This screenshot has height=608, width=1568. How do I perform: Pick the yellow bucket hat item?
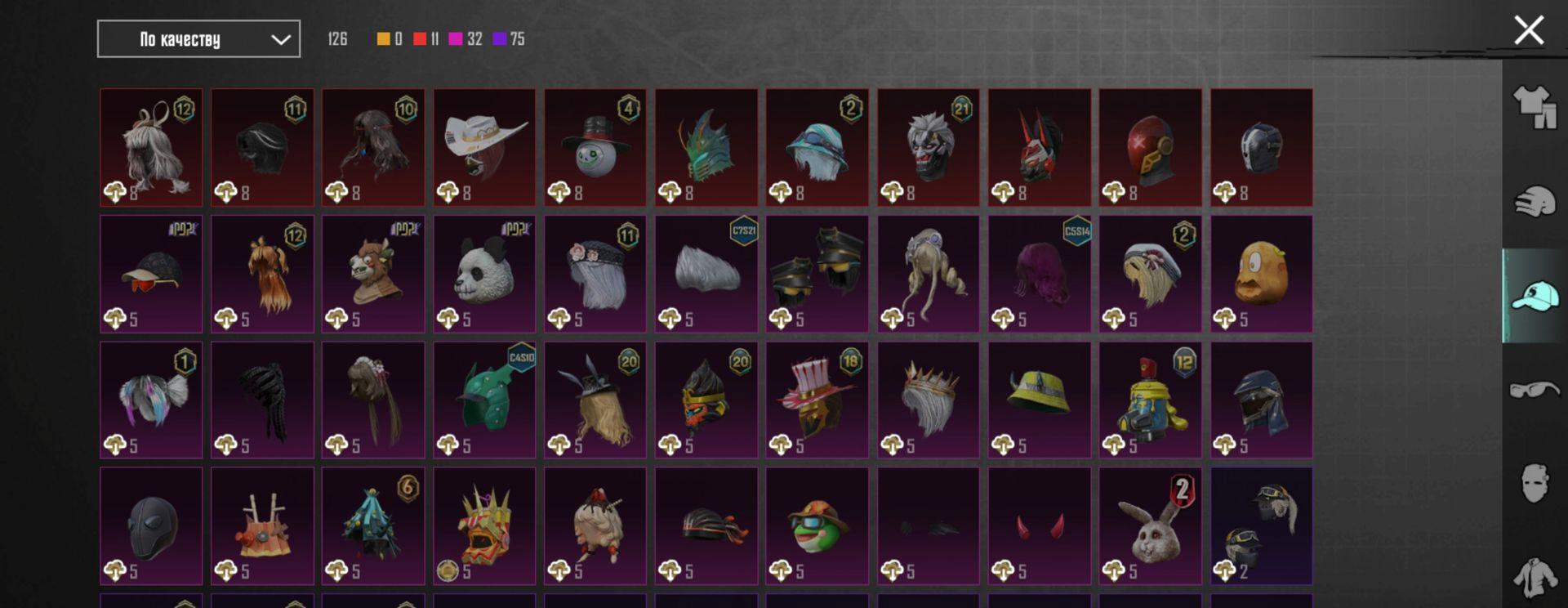tap(1039, 400)
